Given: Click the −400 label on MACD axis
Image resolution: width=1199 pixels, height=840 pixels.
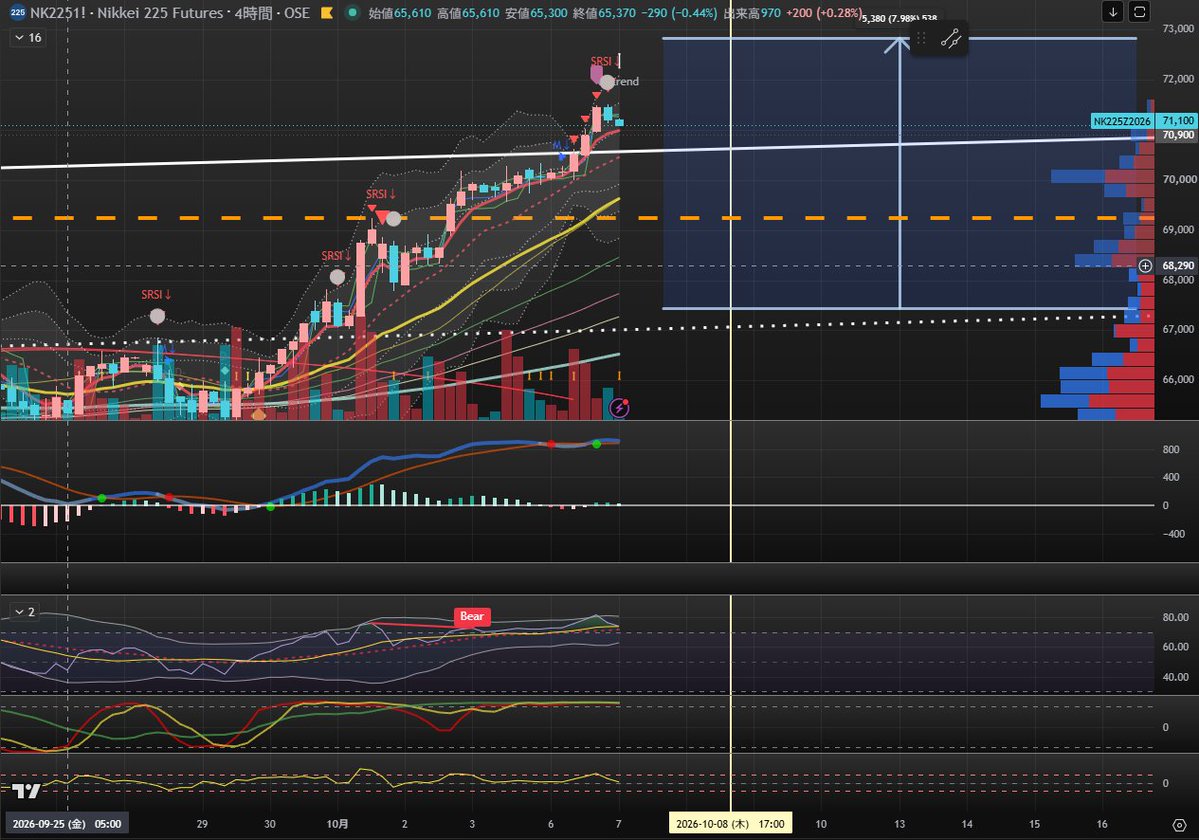Looking at the screenshot, I should pos(1174,534).
